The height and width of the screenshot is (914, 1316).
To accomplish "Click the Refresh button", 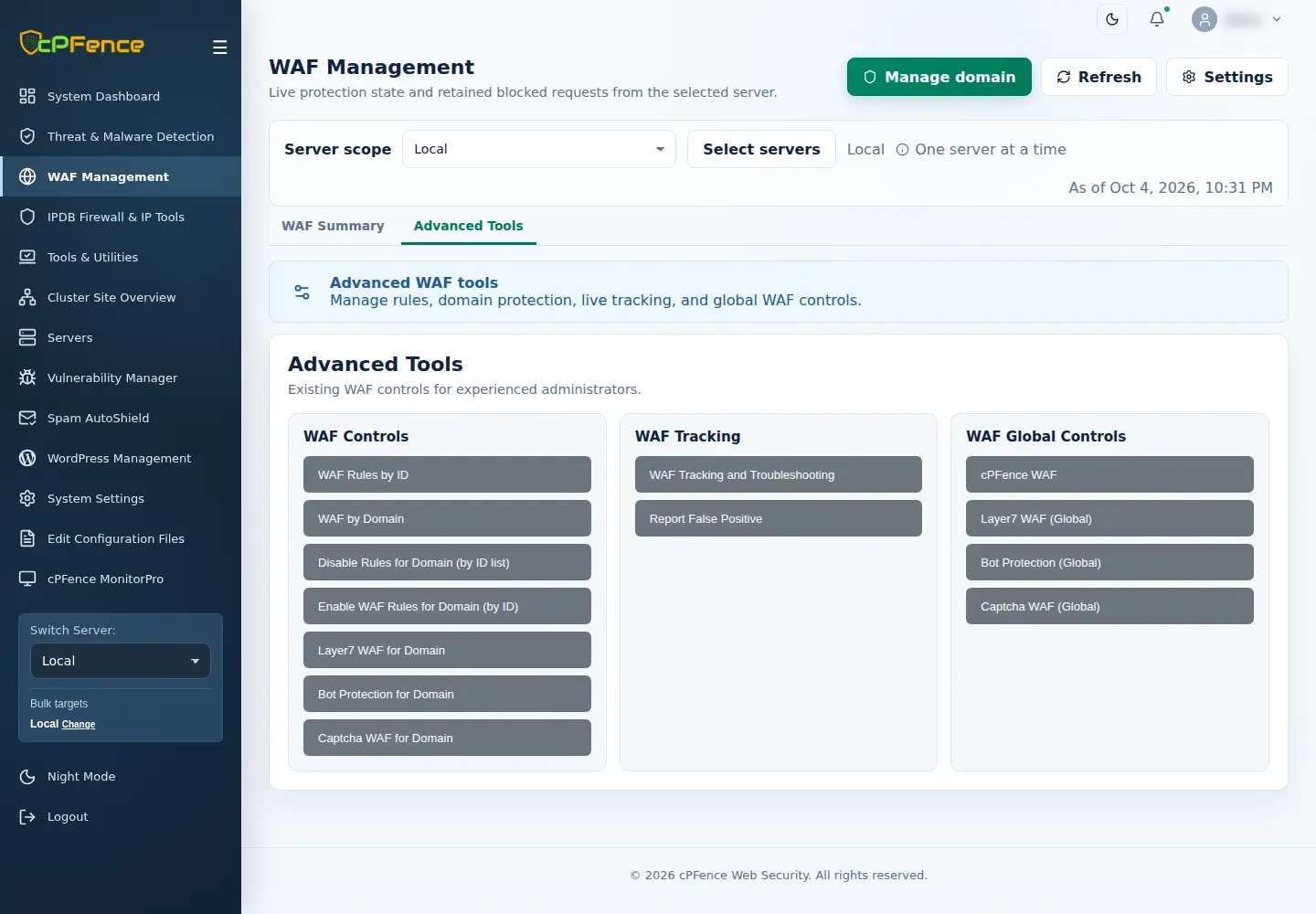I will tap(1098, 77).
